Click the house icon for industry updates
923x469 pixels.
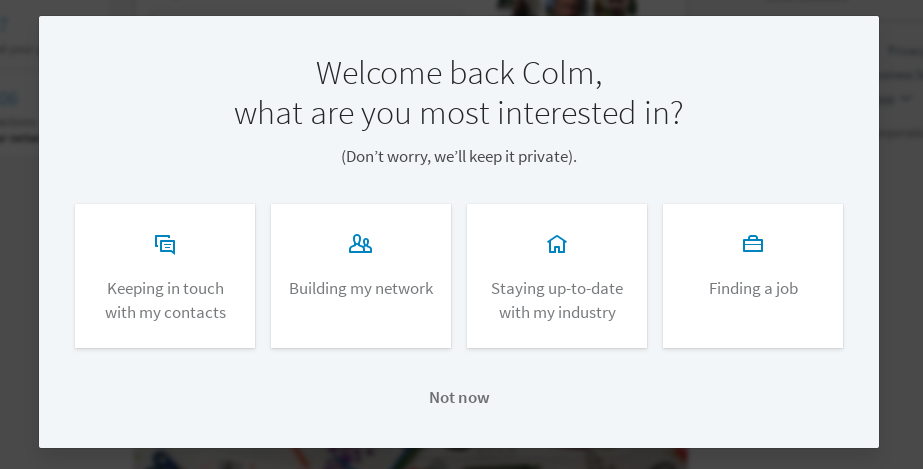(557, 244)
